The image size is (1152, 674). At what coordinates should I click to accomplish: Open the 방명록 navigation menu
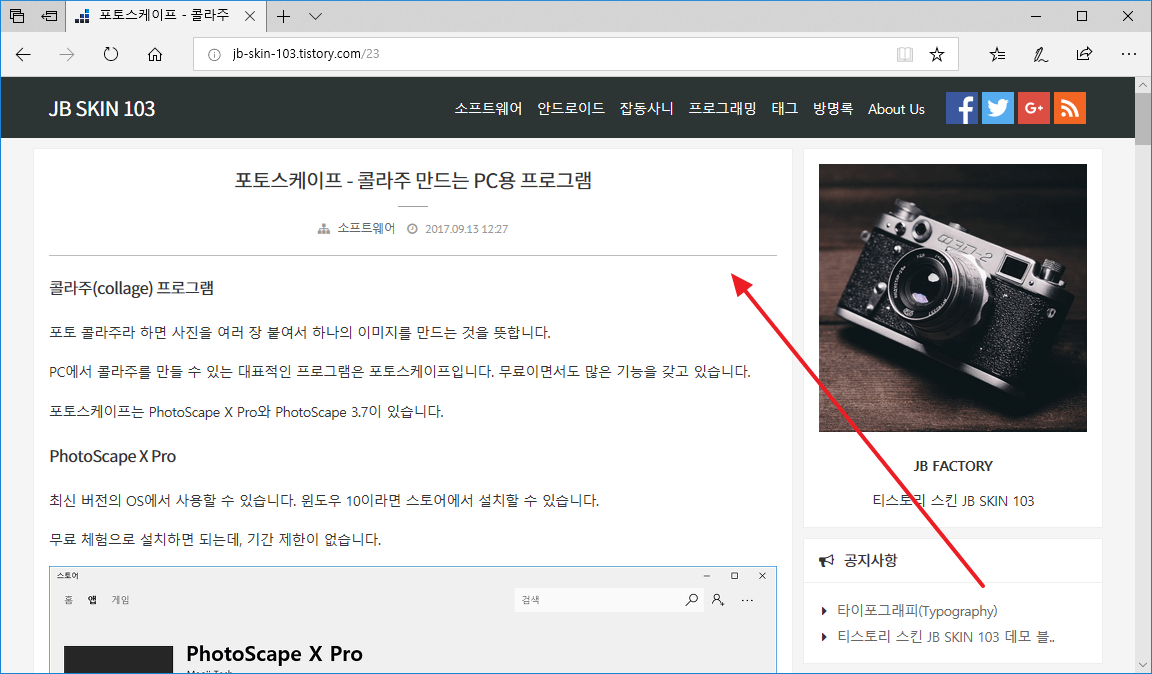(x=833, y=109)
